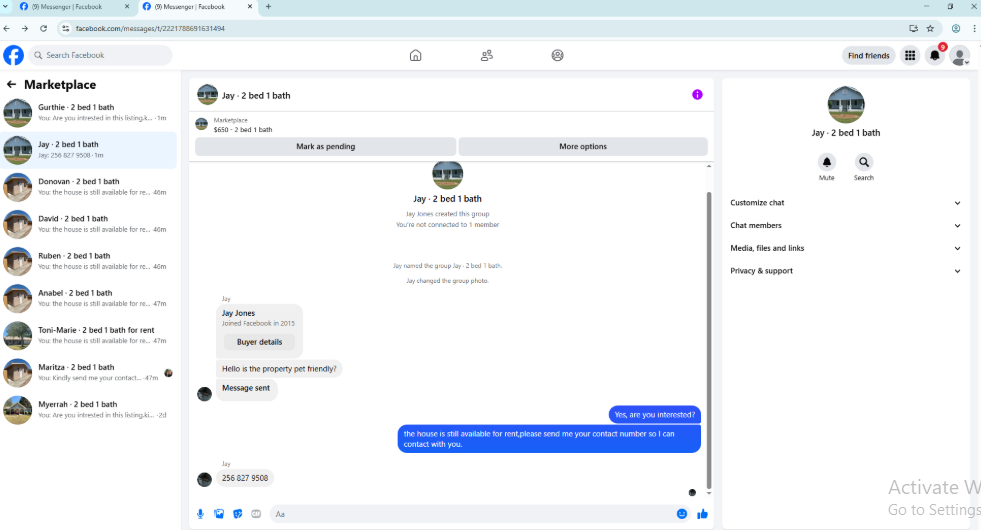The width and height of the screenshot is (981, 530).
Task: Click the install app icon in address bar
Action: 913,28
